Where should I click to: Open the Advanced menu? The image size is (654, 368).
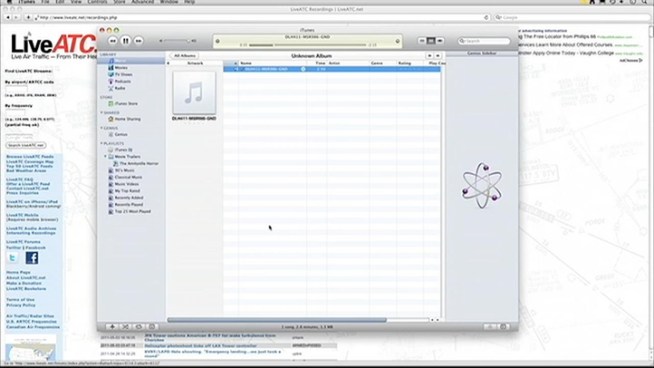[143, 2]
